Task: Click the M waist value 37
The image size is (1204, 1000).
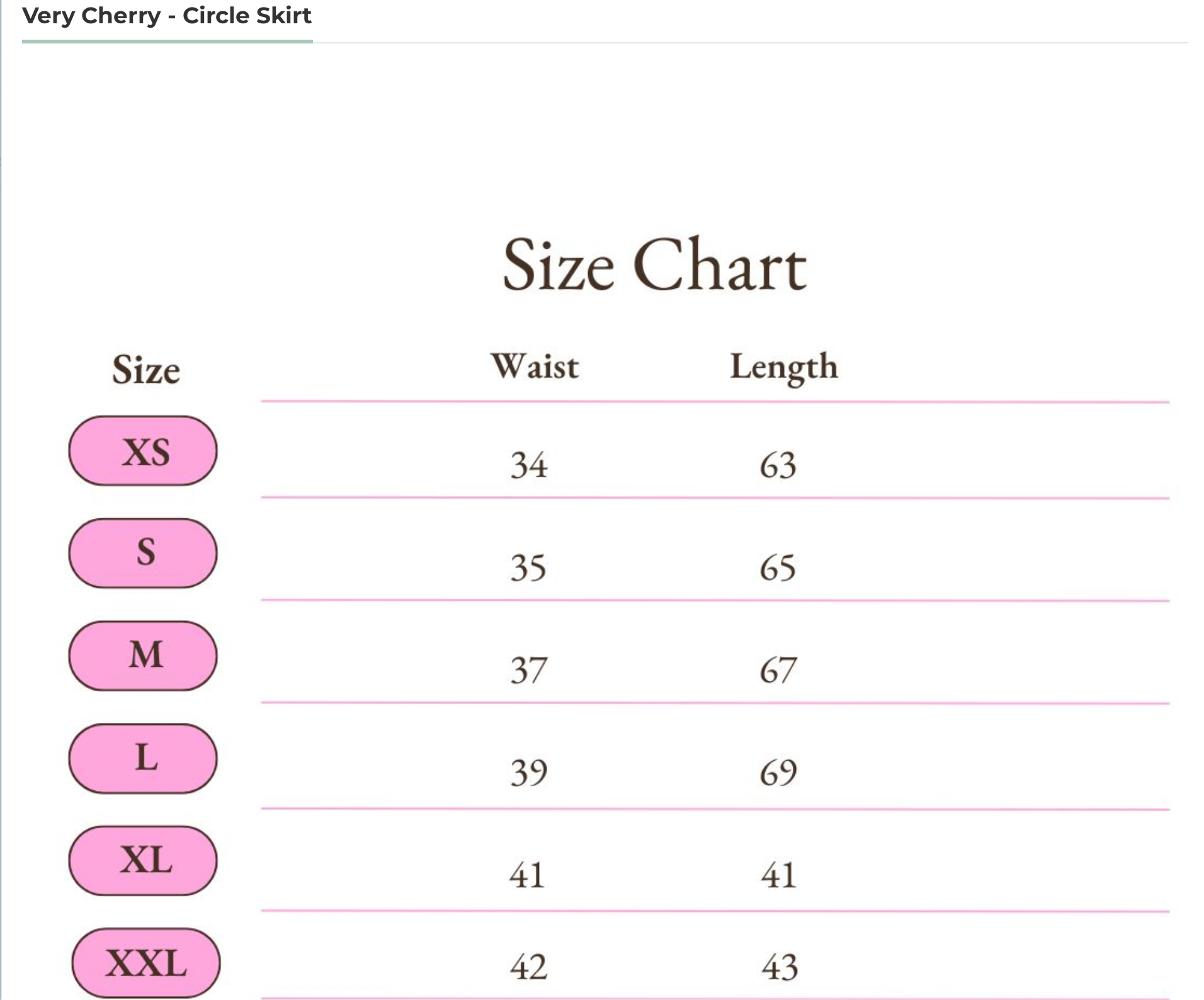Action: pyautogui.click(x=529, y=670)
